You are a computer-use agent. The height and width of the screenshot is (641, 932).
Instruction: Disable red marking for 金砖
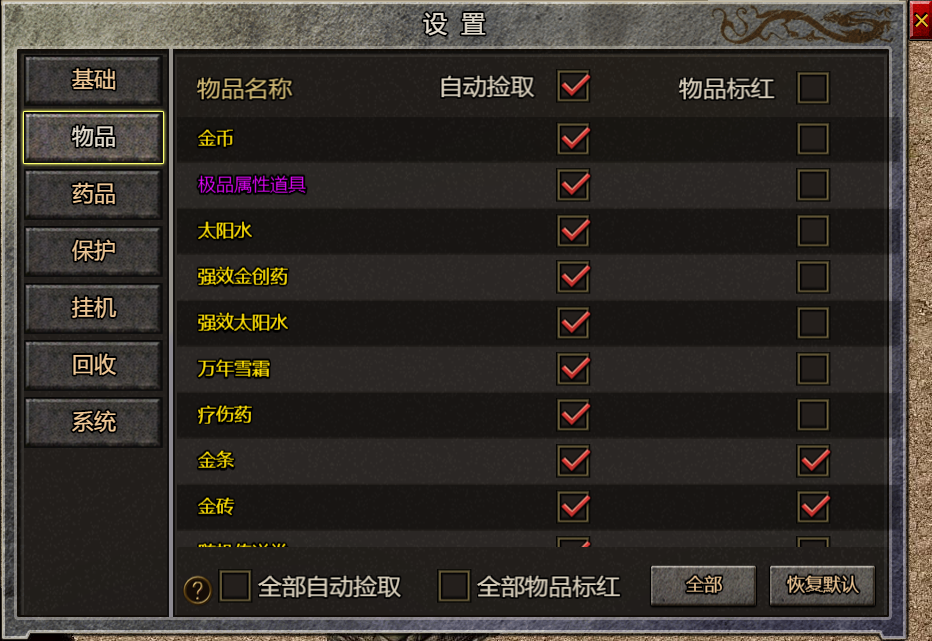813,507
